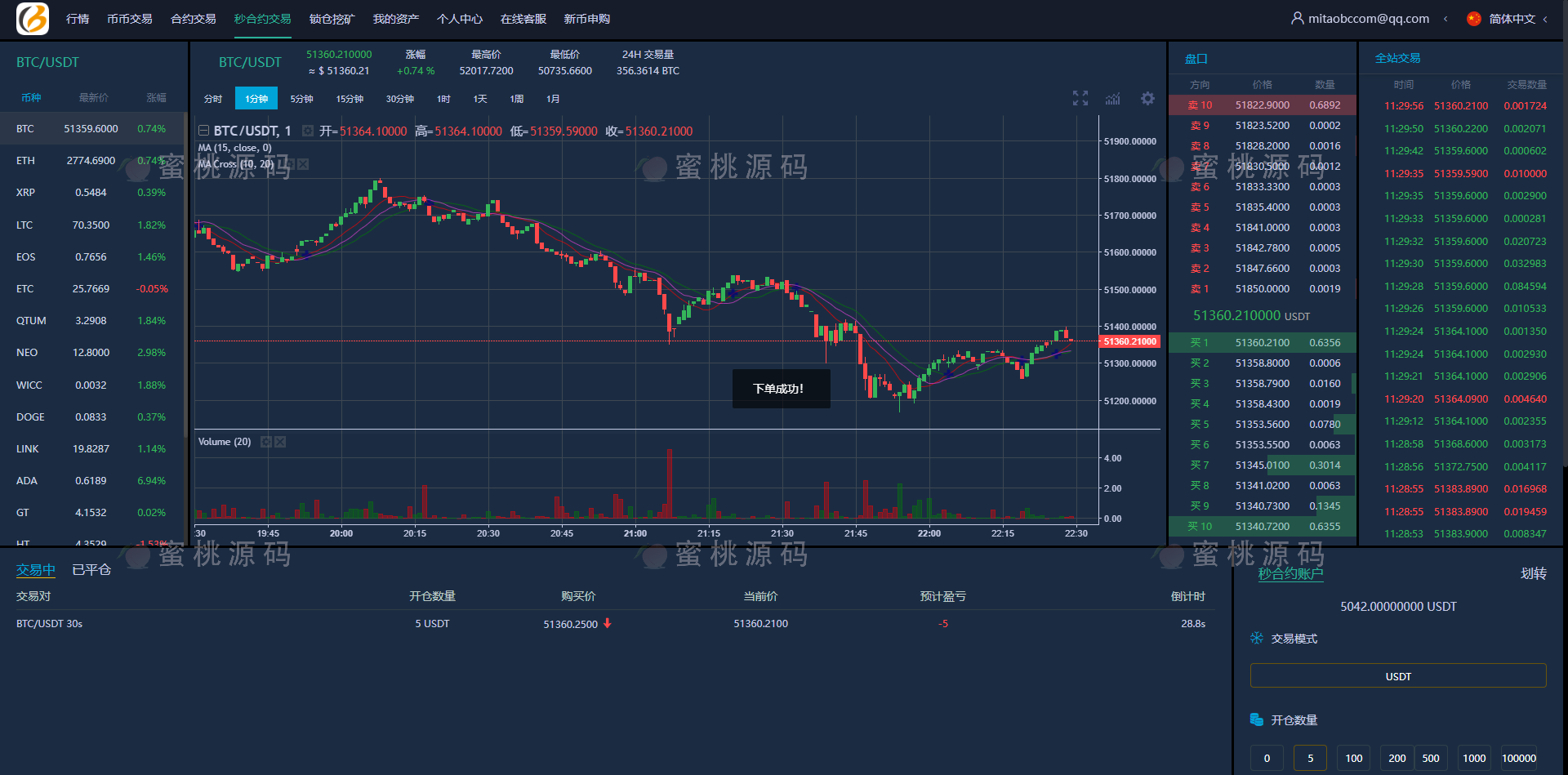Open the 合约交易 menu item

(194, 19)
